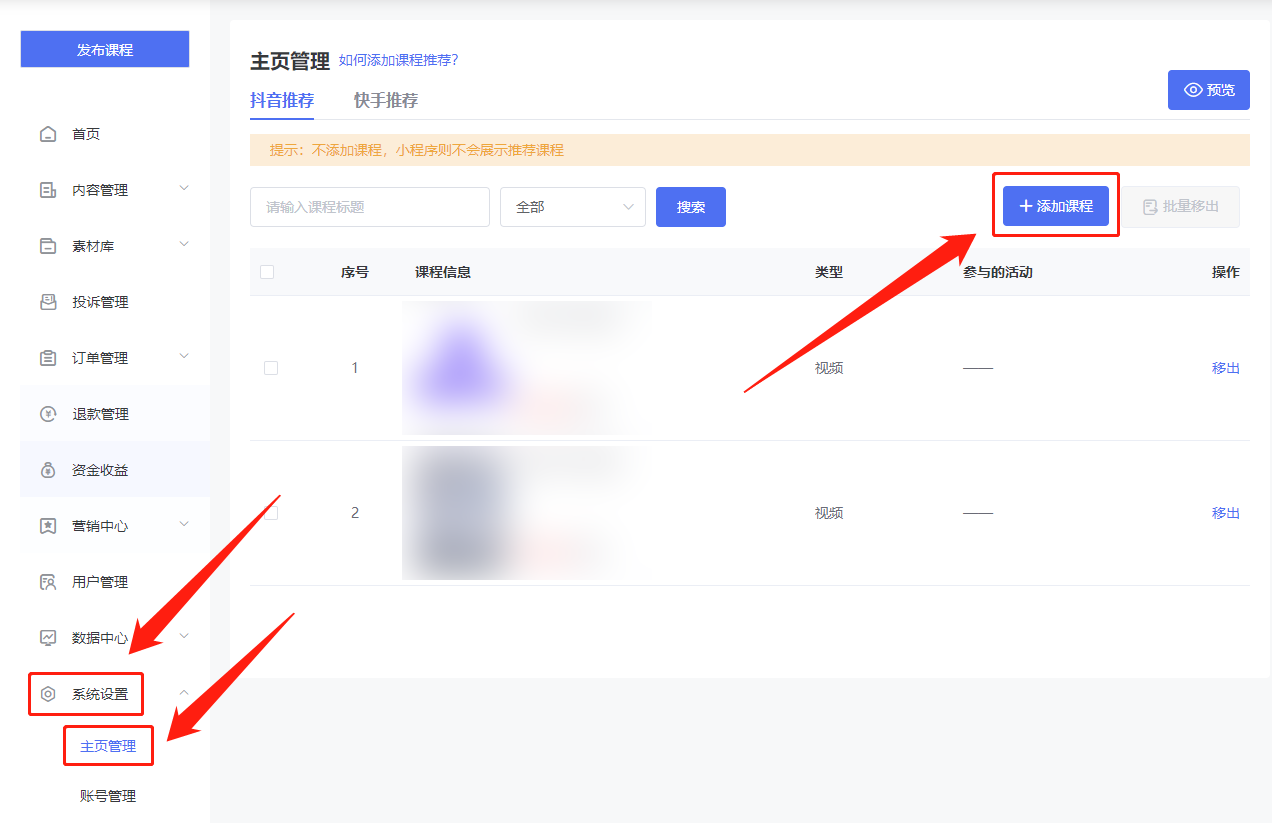Image resolution: width=1272 pixels, height=823 pixels.
Task: Click the plus icon in 添加课程 button
Action: [1025, 206]
